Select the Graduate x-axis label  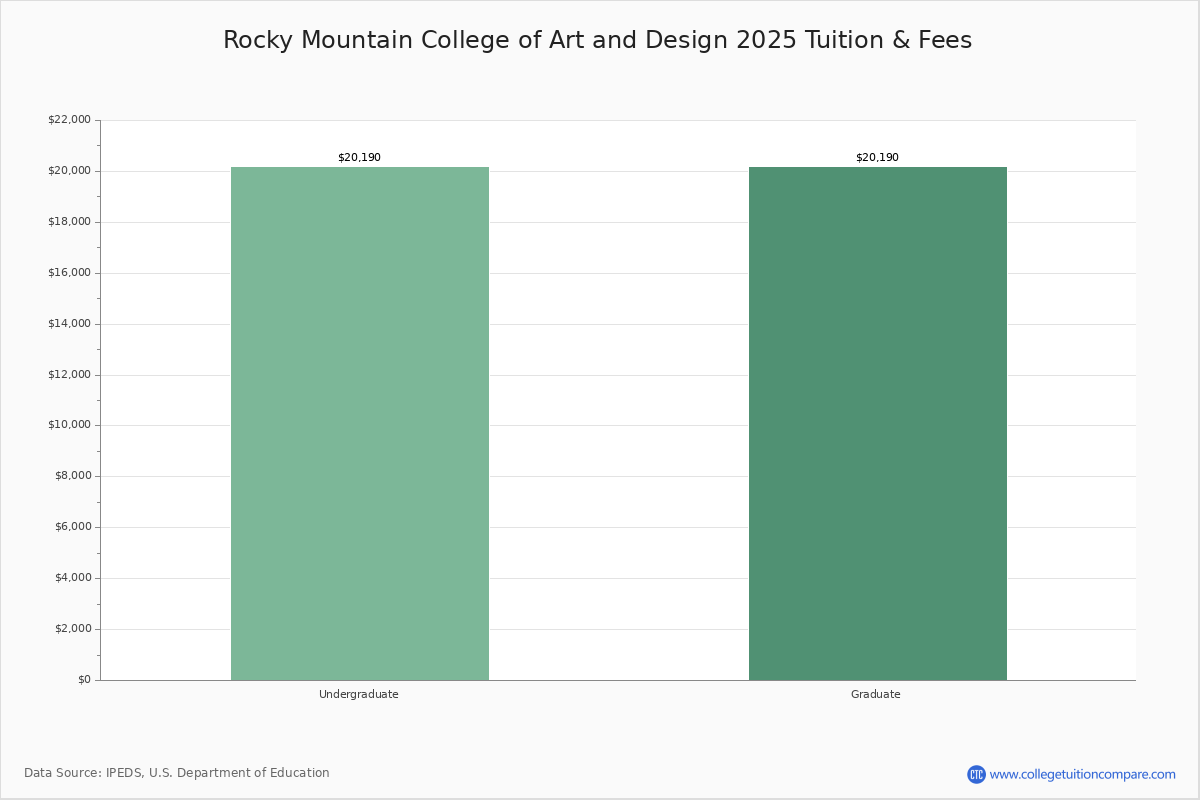pyautogui.click(x=875, y=694)
